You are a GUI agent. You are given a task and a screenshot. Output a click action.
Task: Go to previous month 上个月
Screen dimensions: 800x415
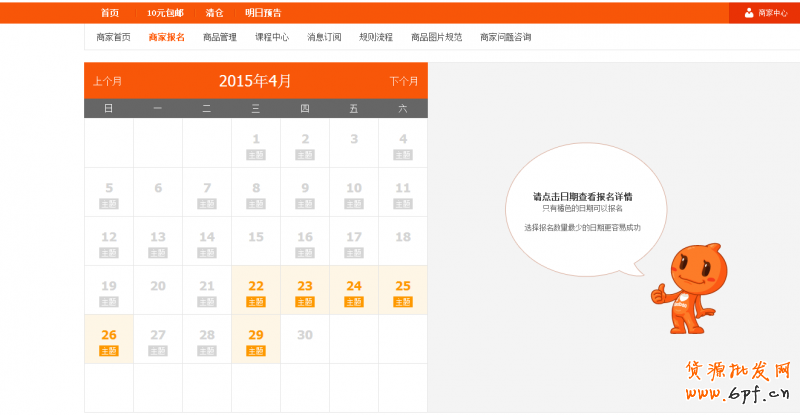[108, 81]
